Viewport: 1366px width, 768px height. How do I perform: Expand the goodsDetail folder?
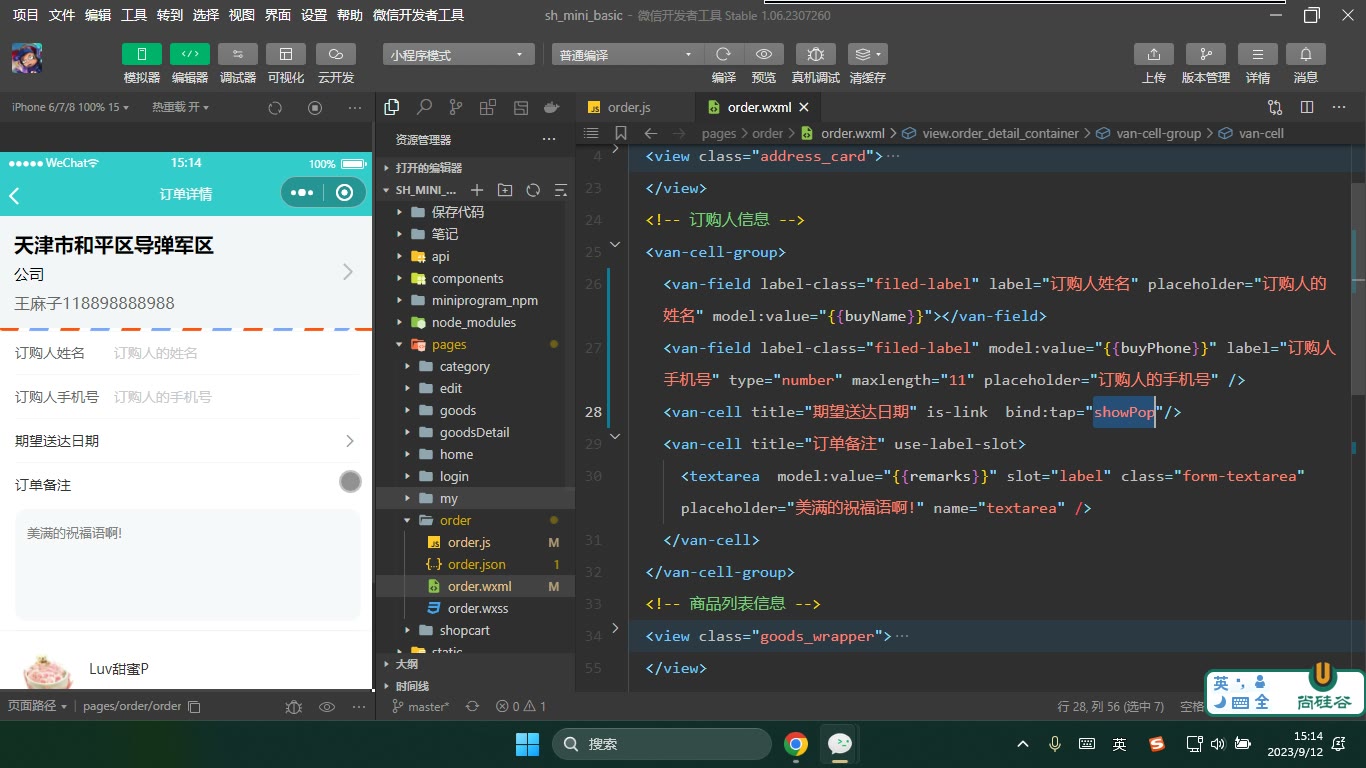point(475,432)
